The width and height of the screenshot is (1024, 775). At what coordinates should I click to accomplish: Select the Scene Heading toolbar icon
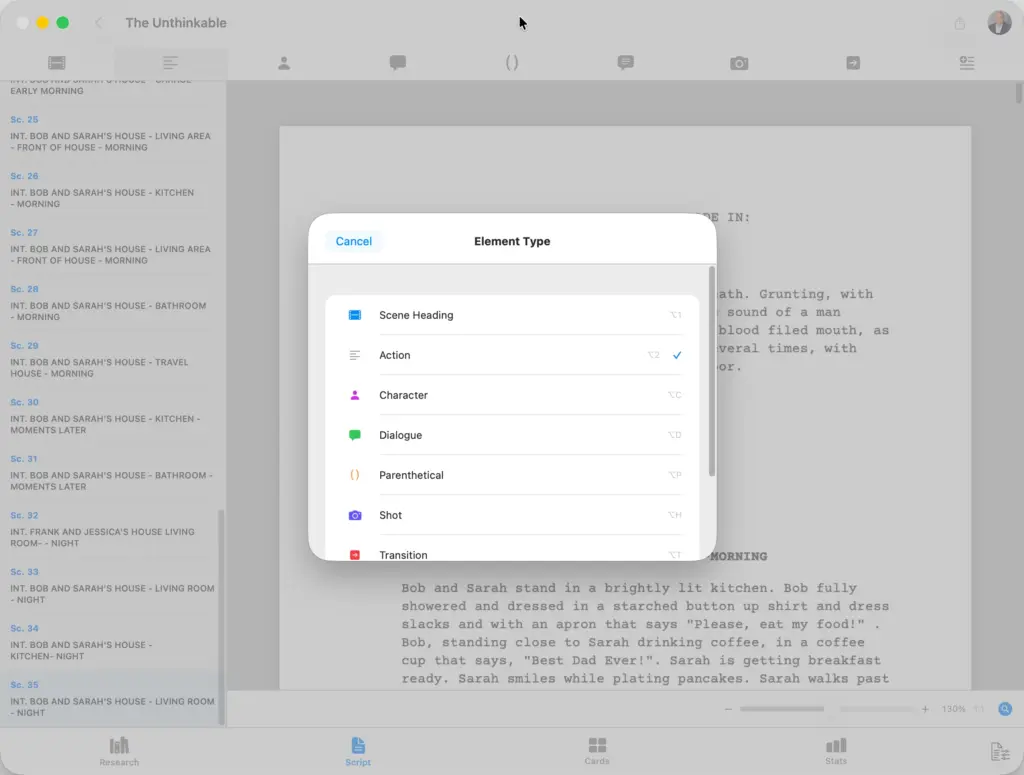coord(57,63)
